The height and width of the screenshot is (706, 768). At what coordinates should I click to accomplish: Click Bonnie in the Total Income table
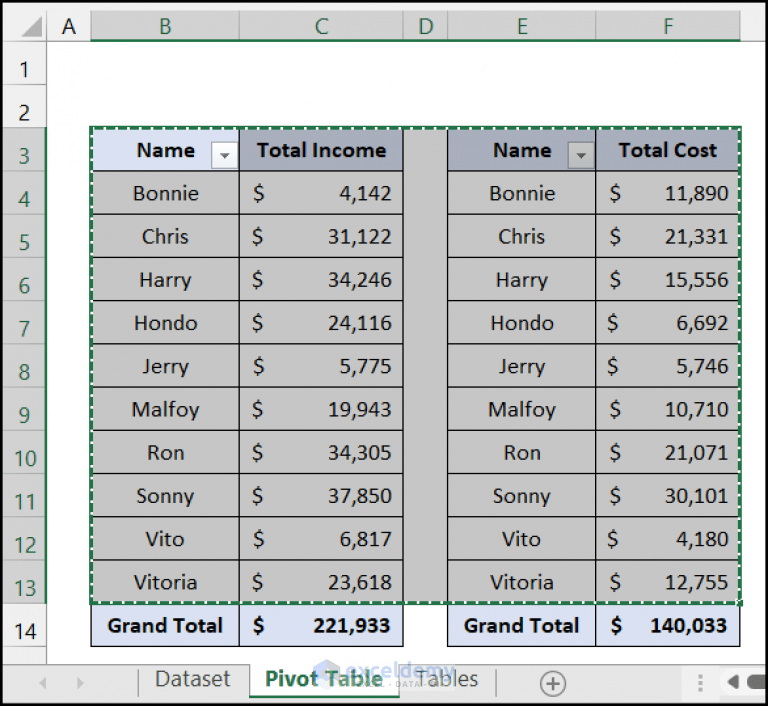point(165,193)
